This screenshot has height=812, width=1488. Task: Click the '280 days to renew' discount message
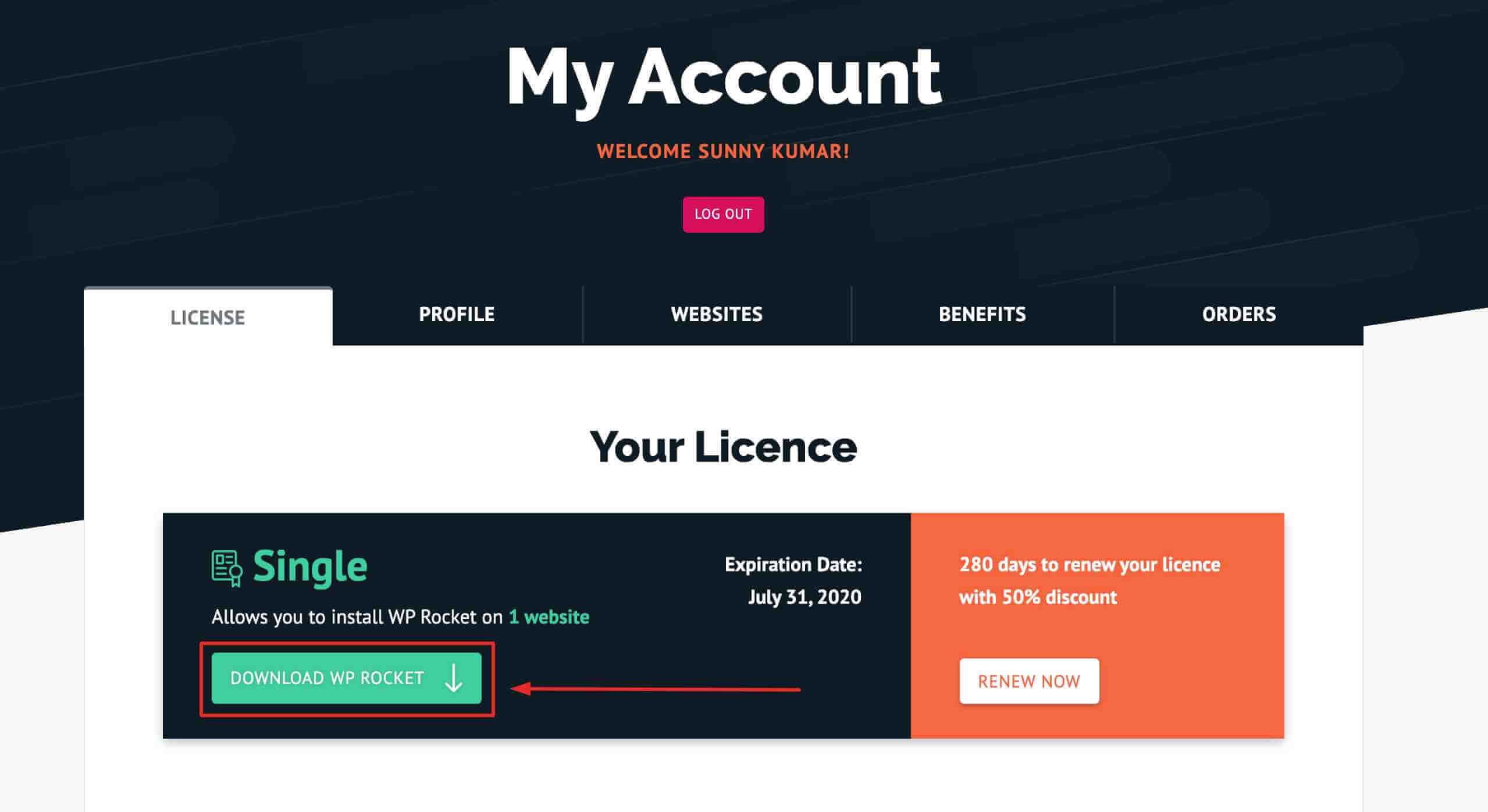tap(1090, 565)
